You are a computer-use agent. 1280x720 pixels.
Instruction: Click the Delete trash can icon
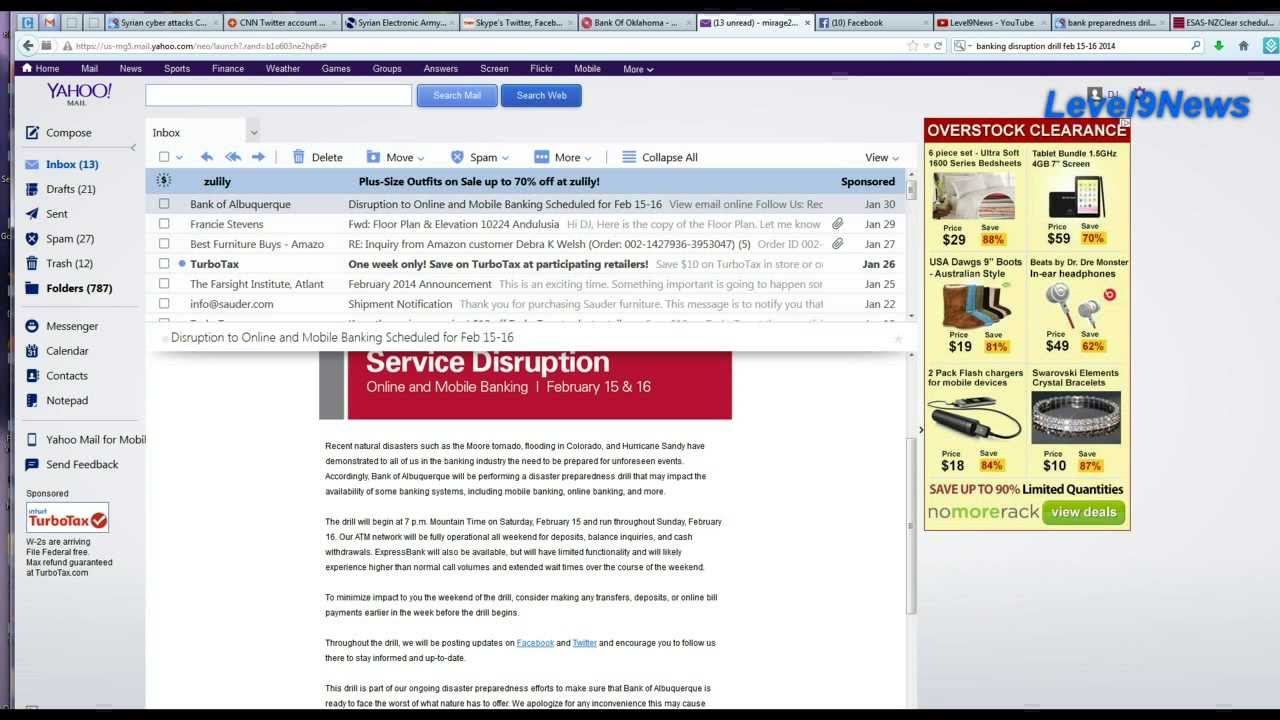coord(298,157)
